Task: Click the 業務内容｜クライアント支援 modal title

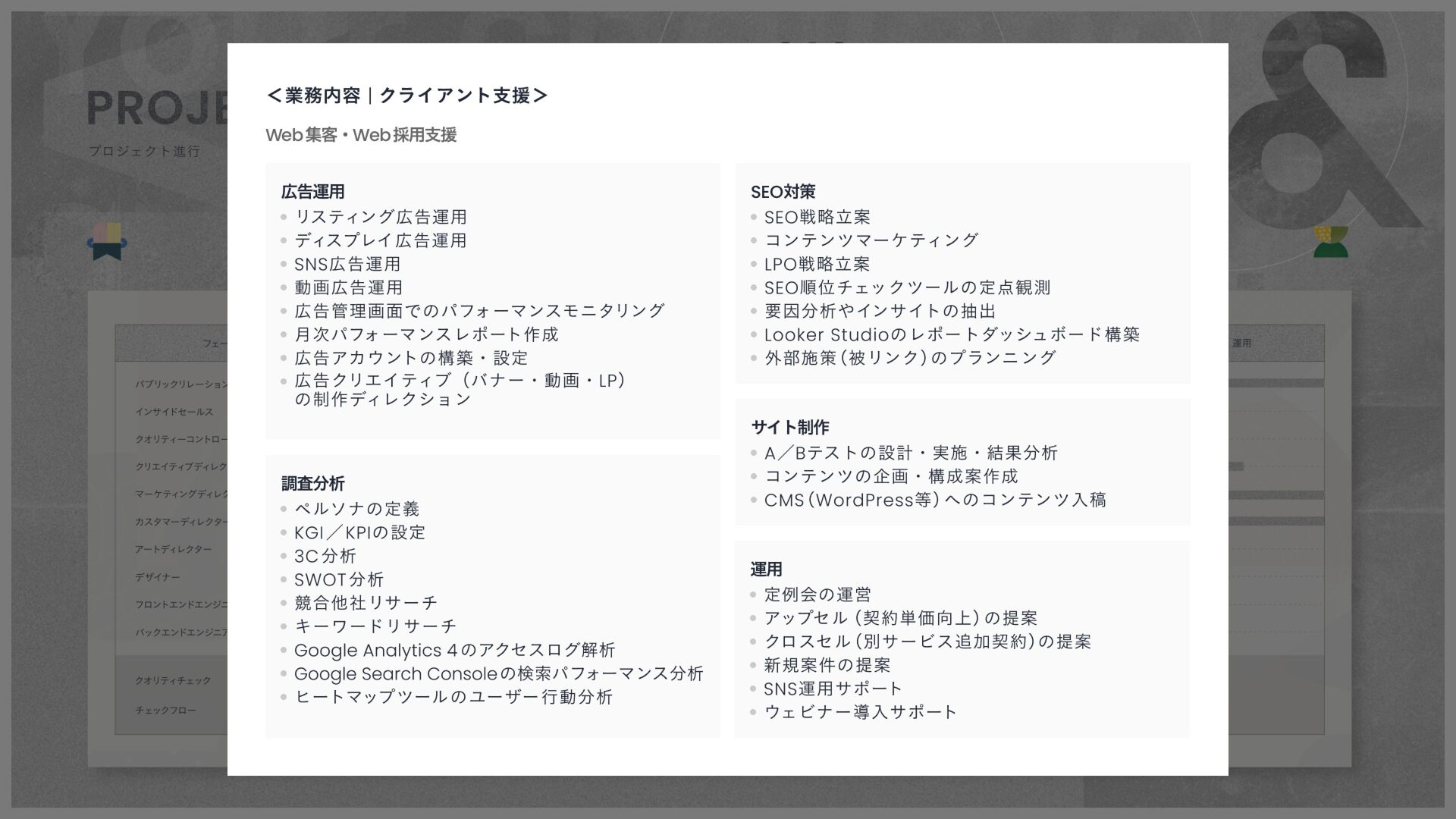Action: [406, 96]
